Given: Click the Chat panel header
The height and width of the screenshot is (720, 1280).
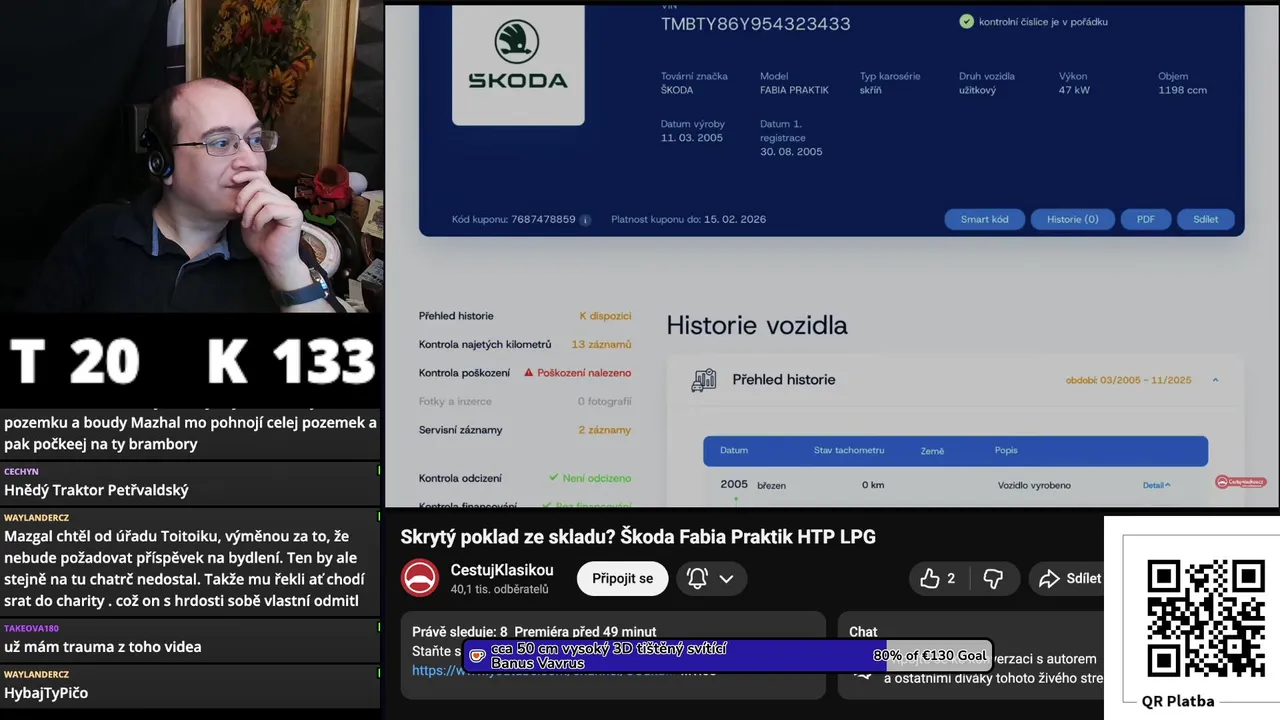Looking at the screenshot, I should (x=863, y=632).
